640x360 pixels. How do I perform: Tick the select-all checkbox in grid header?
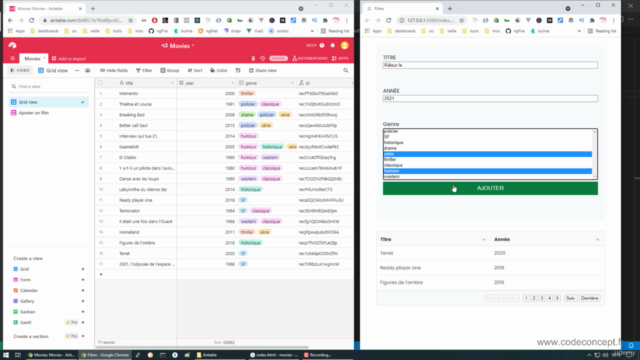tap(100, 83)
